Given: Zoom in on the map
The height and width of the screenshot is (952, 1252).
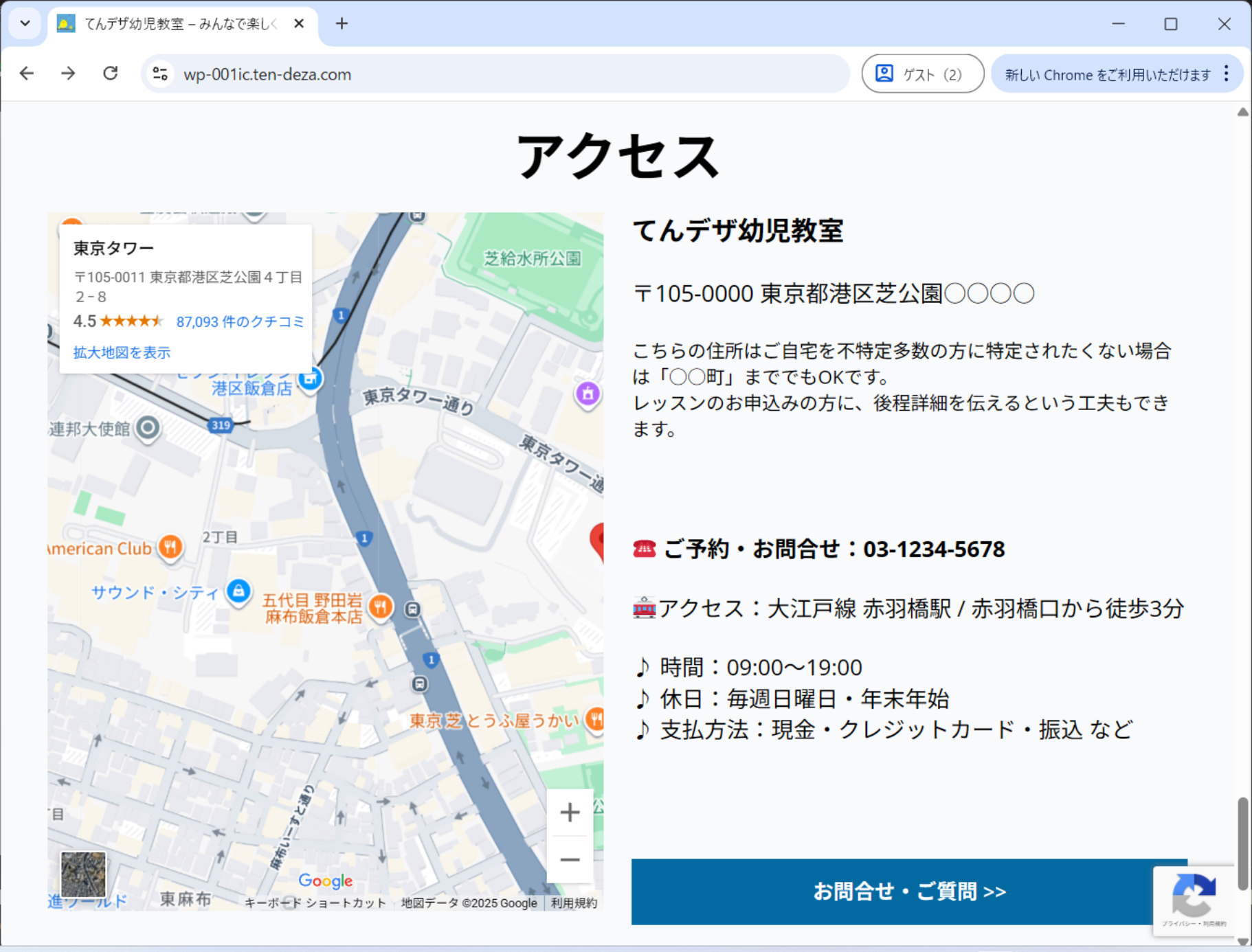Looking at the screenshot, I should 570,813.
